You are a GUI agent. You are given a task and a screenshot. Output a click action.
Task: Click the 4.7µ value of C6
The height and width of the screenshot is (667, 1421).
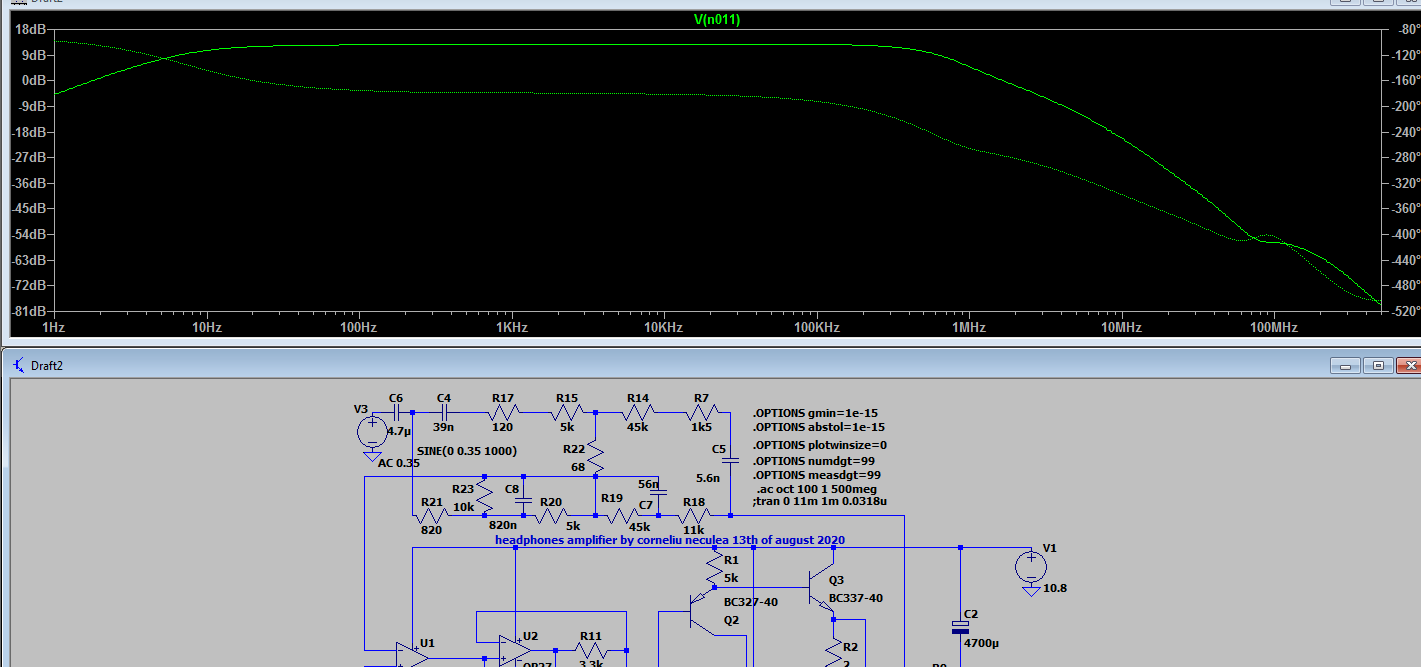click(400, 431)
